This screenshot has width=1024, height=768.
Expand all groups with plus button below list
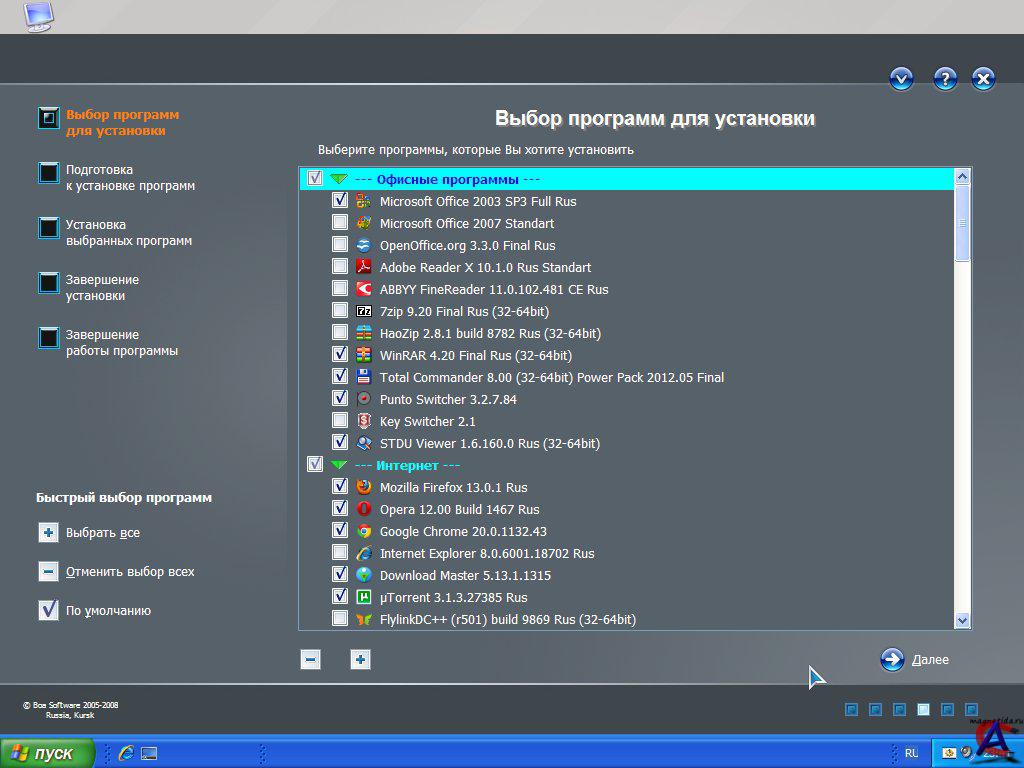[361, 659]
